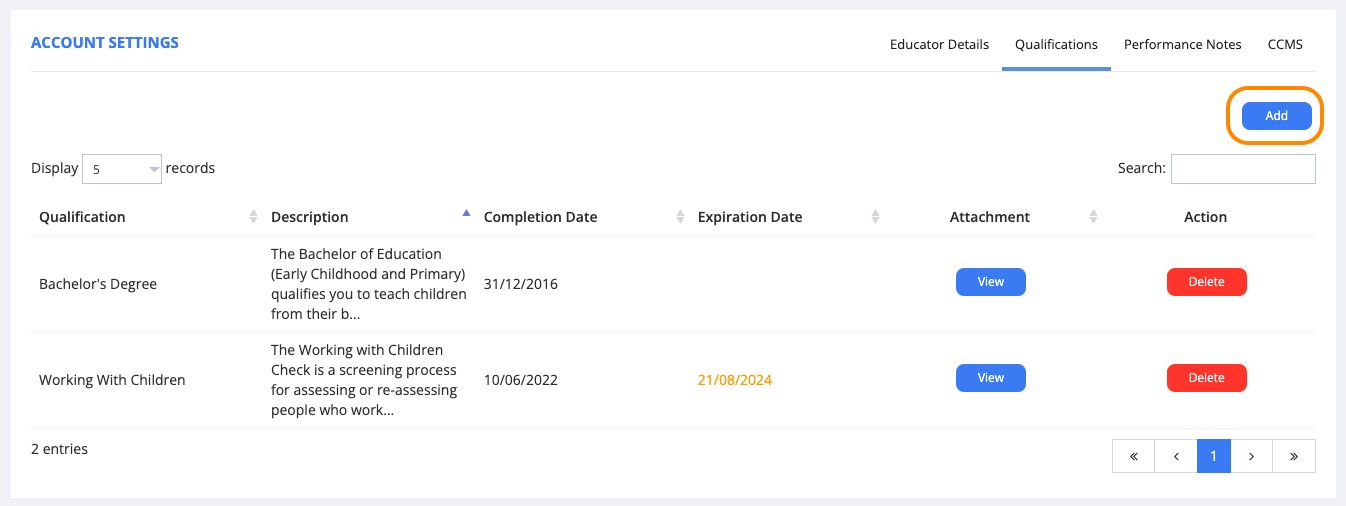1346x506 pixels.
Task: Sort by Qualification column arrows icon
Action: point(252,217)
